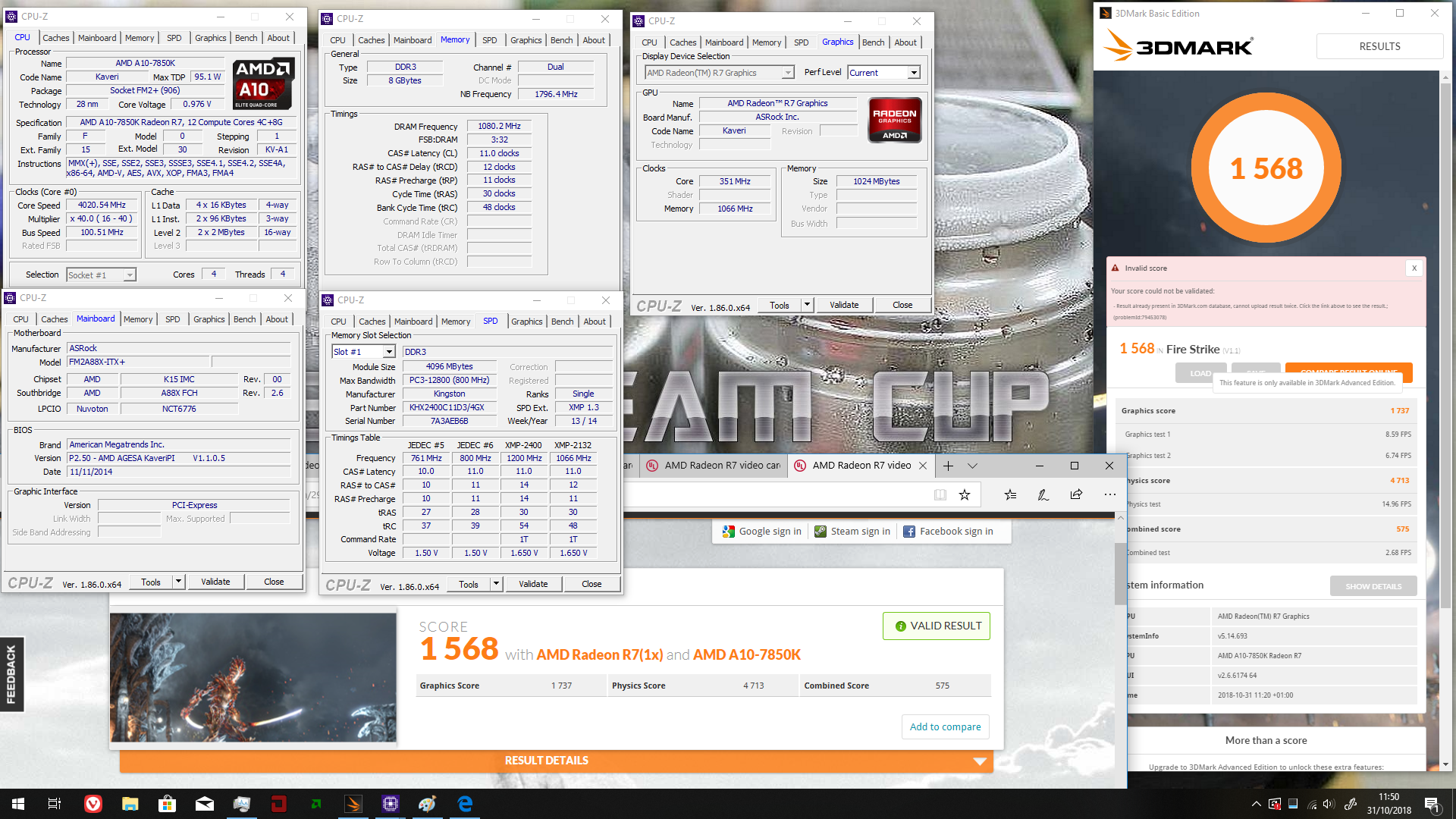
Task: Click the VALID RESULT badge
Action: (937, 626)
